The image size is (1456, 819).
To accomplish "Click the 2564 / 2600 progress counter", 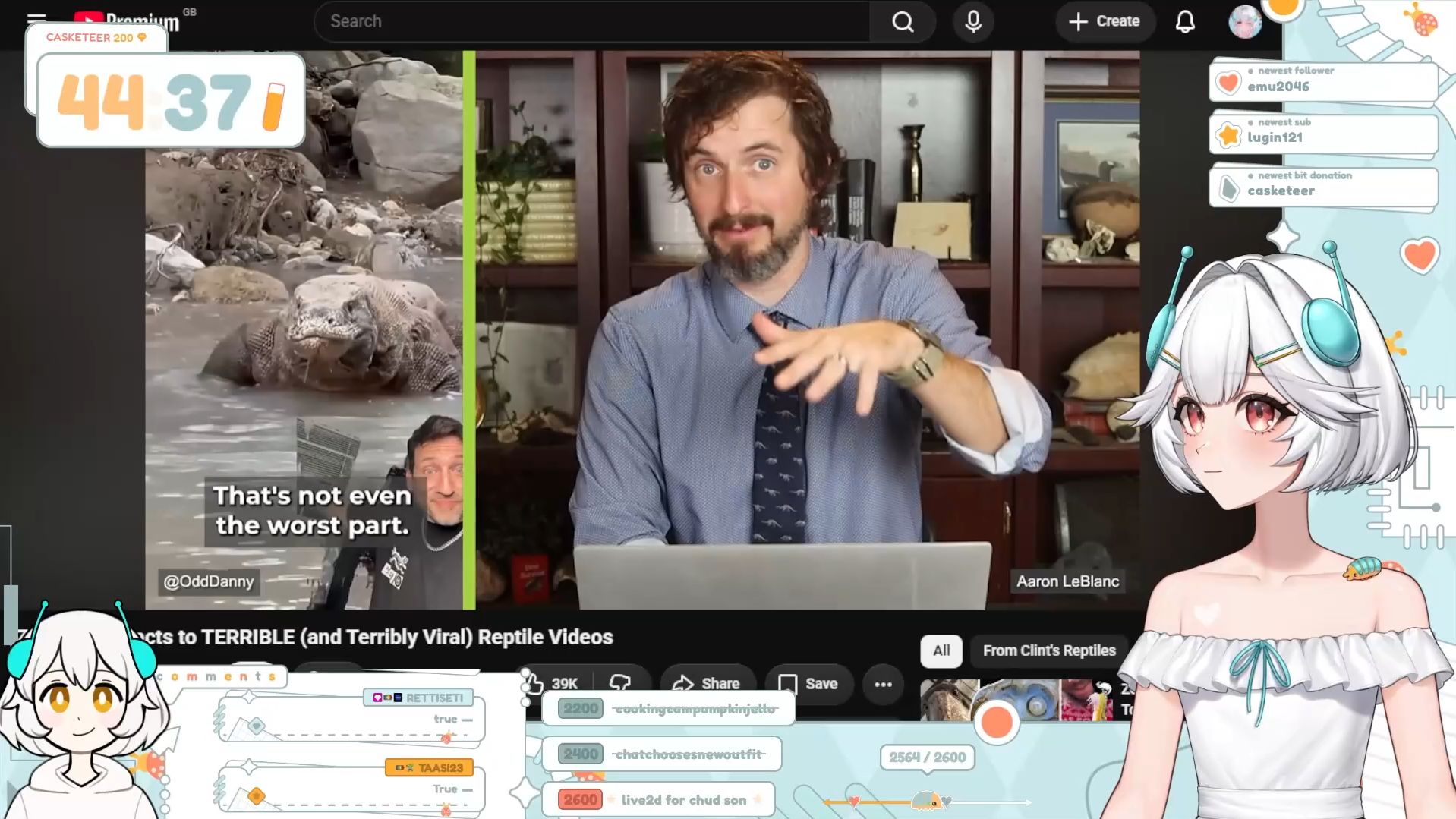I will [927, 757].
